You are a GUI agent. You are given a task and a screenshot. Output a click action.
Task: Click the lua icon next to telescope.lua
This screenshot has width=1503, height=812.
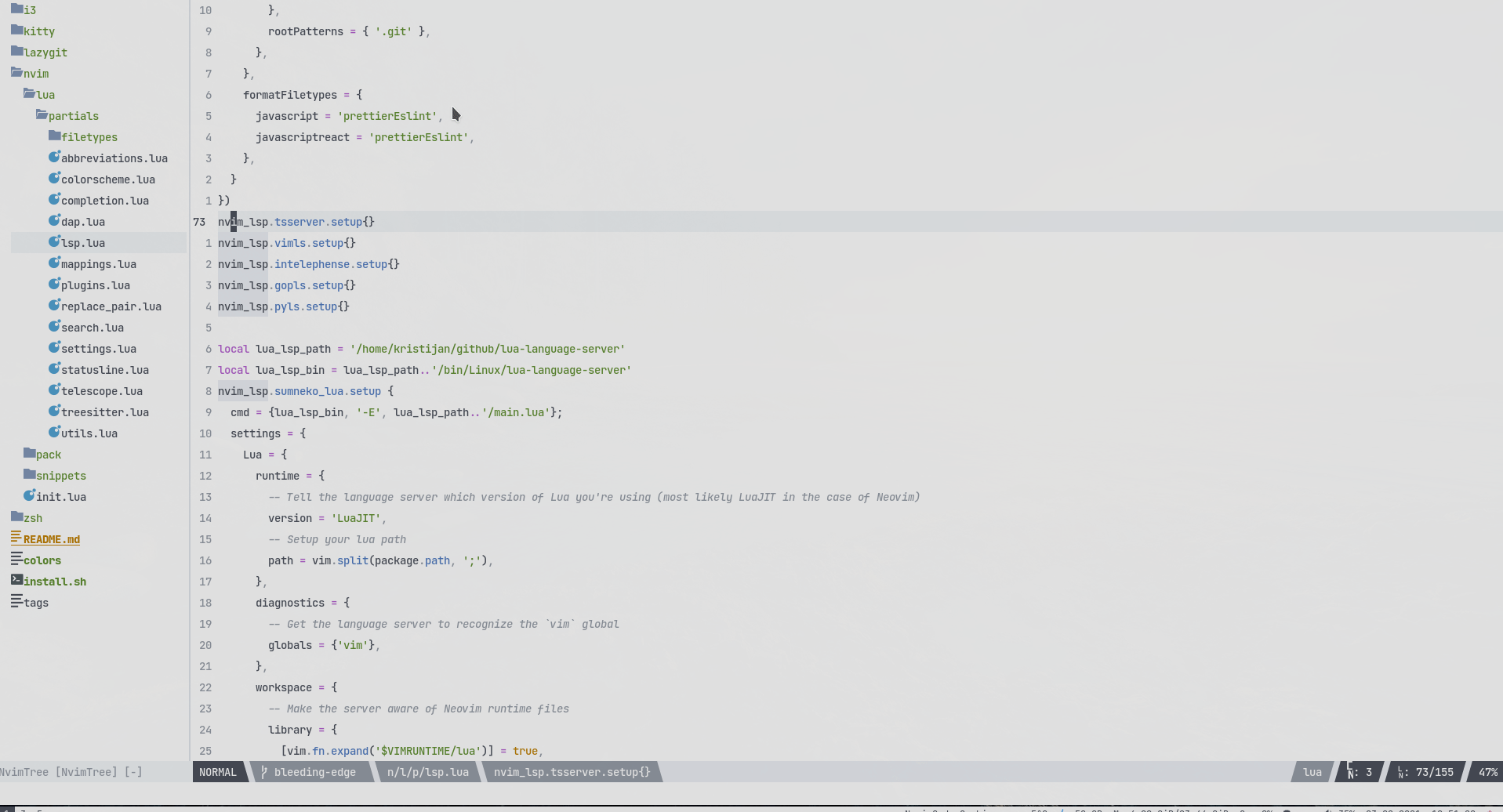[54, 390]
